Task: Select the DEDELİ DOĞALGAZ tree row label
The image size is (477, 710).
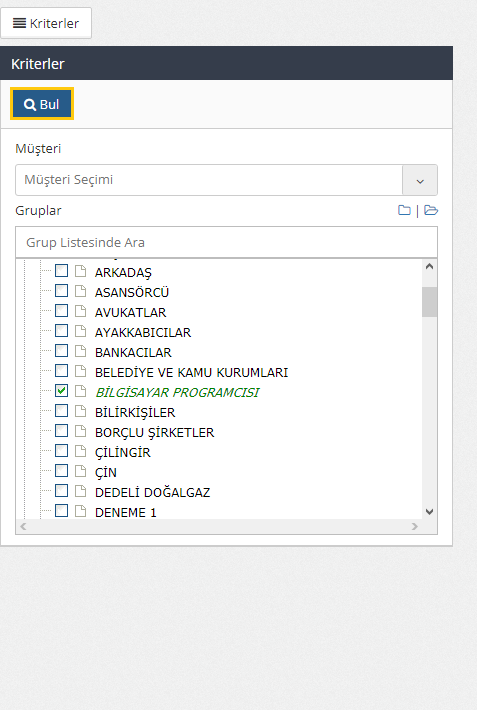Action: [153, 492]
